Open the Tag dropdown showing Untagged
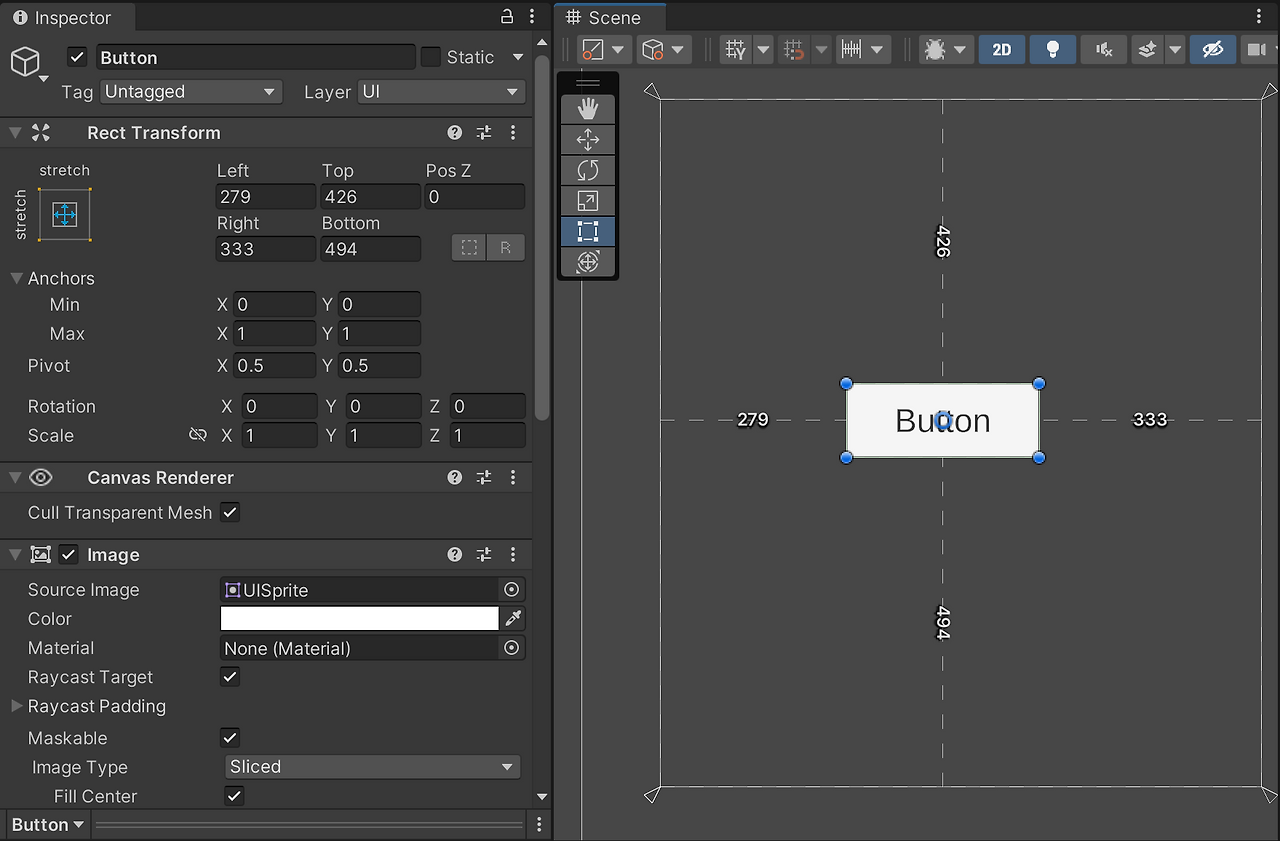This screenshot has width=1280, height=841. [x=189, y=92]
